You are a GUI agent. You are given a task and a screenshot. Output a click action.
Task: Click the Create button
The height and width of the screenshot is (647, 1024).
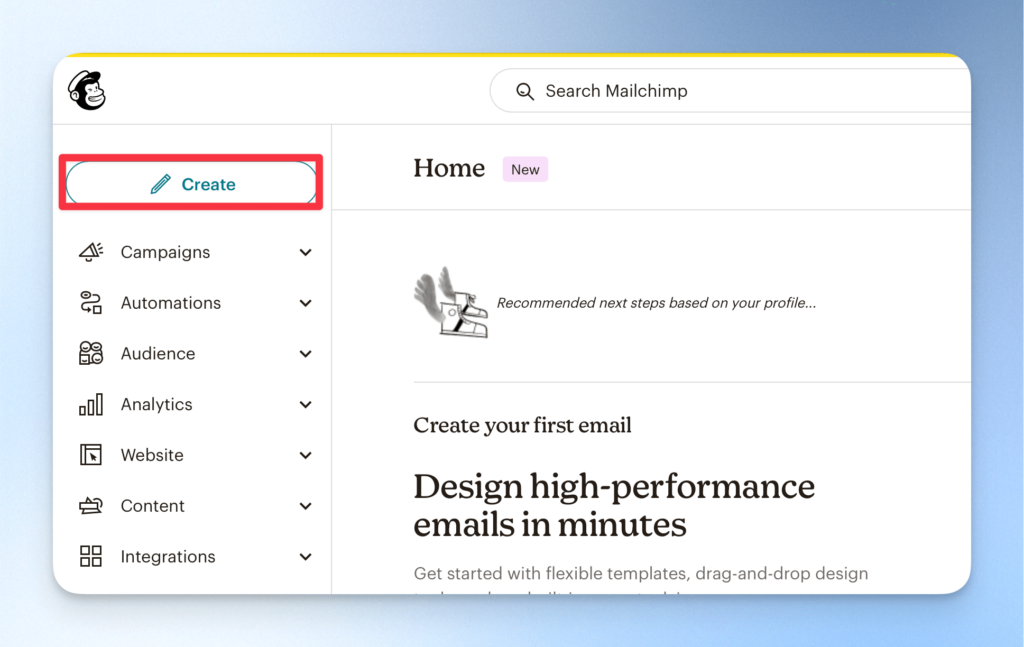pos(191,183)
